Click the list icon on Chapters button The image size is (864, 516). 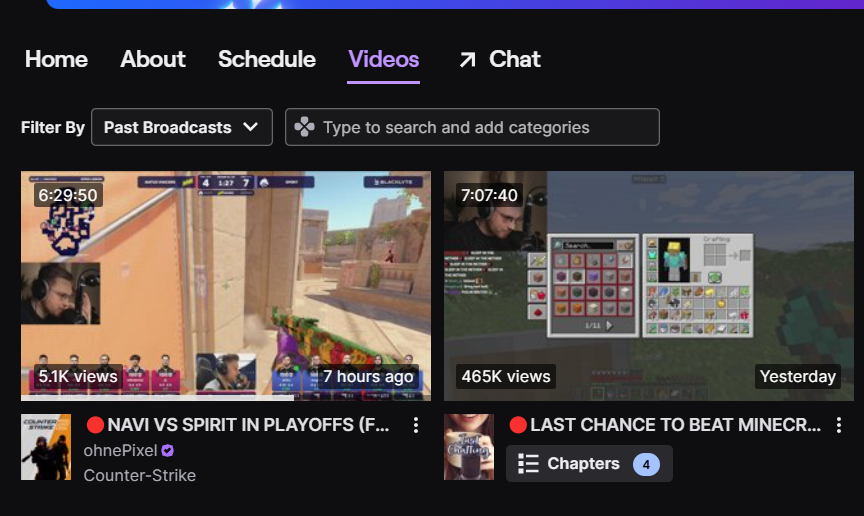528,464
